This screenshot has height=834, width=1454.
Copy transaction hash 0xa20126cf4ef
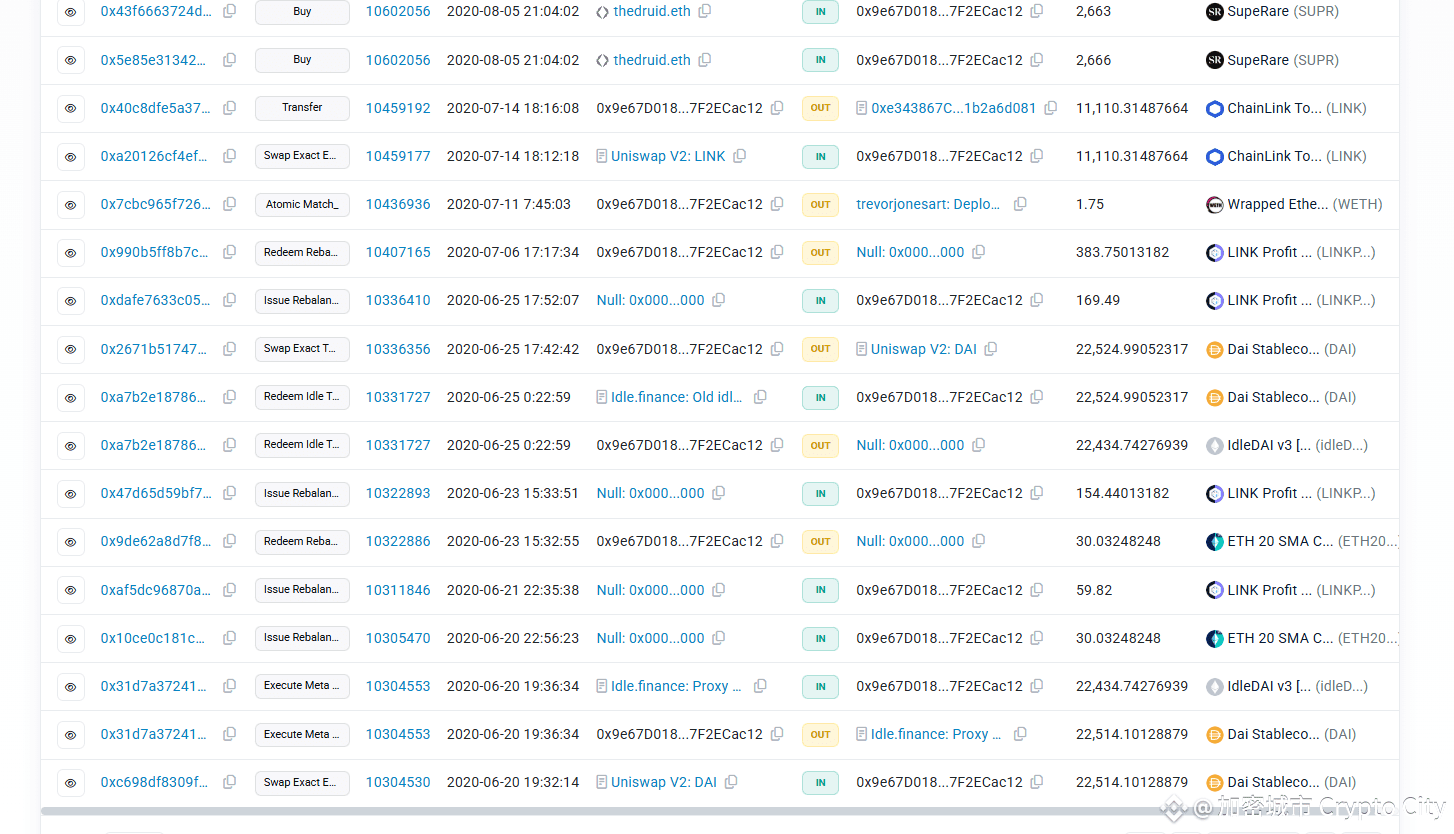[230, 156]
